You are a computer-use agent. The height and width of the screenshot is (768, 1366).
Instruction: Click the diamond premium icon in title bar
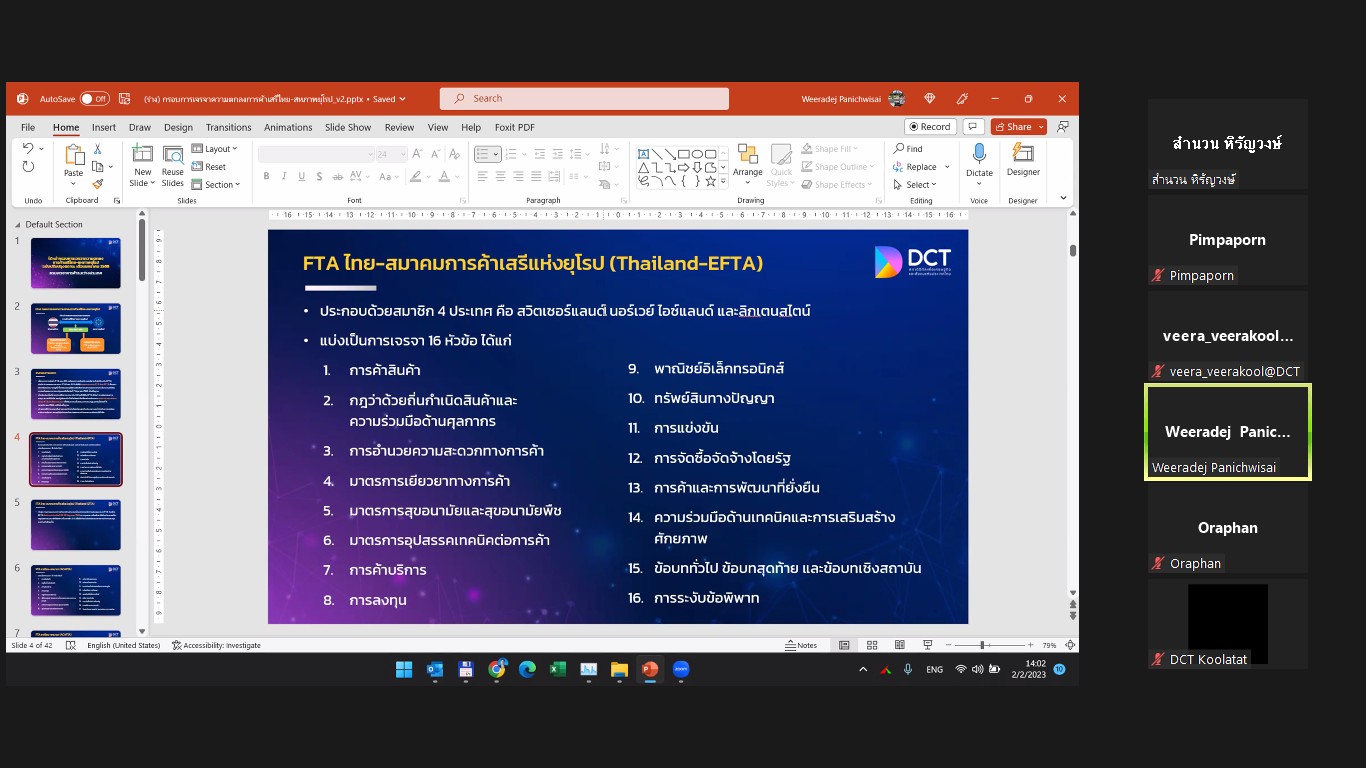[930, 99]
